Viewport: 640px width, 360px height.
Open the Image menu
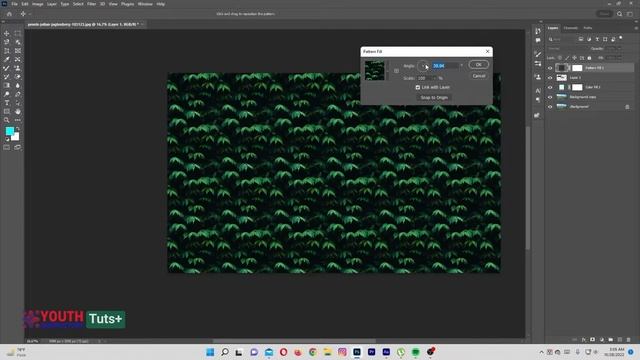point(38,4)
